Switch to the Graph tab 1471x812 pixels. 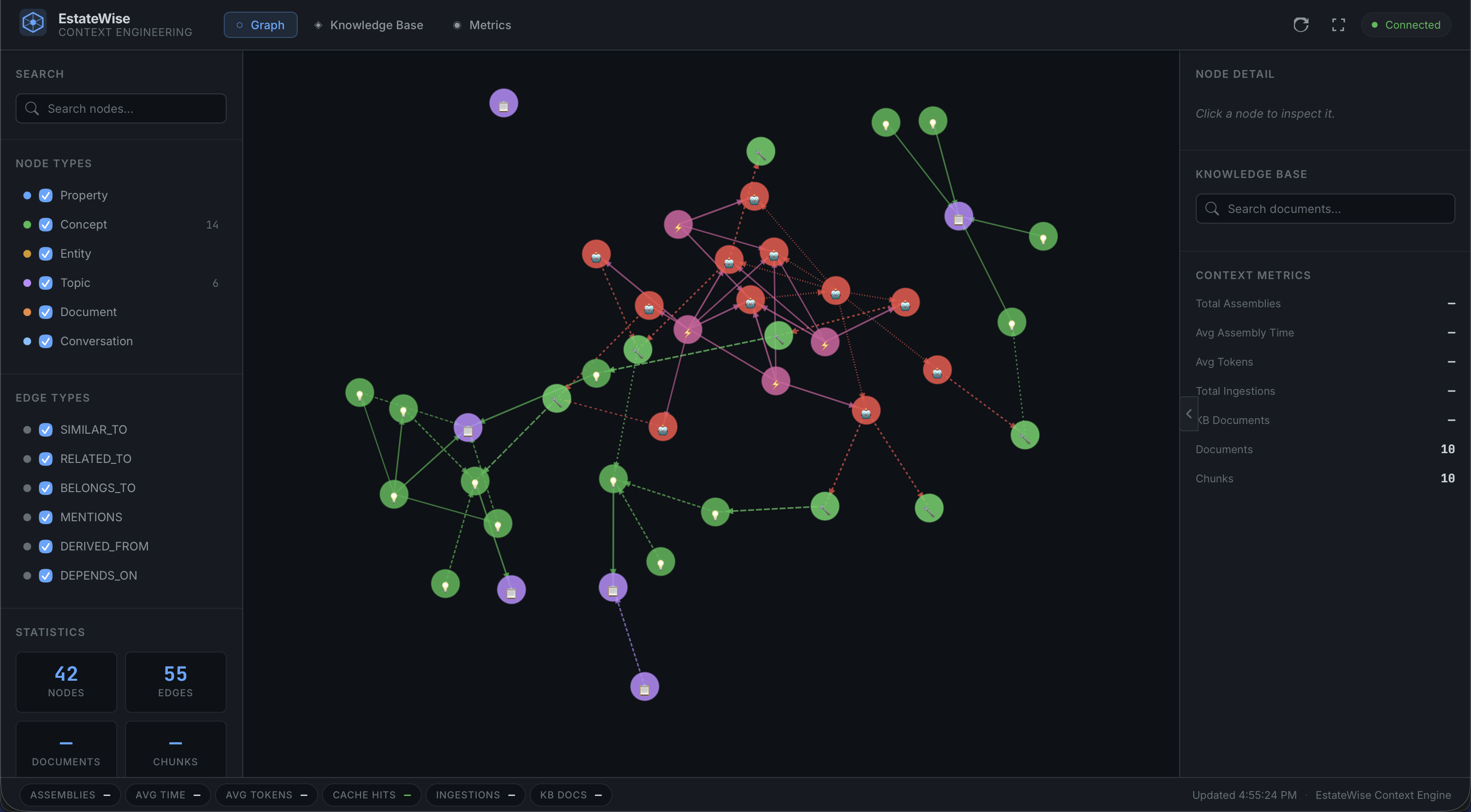tap(260, 24)
